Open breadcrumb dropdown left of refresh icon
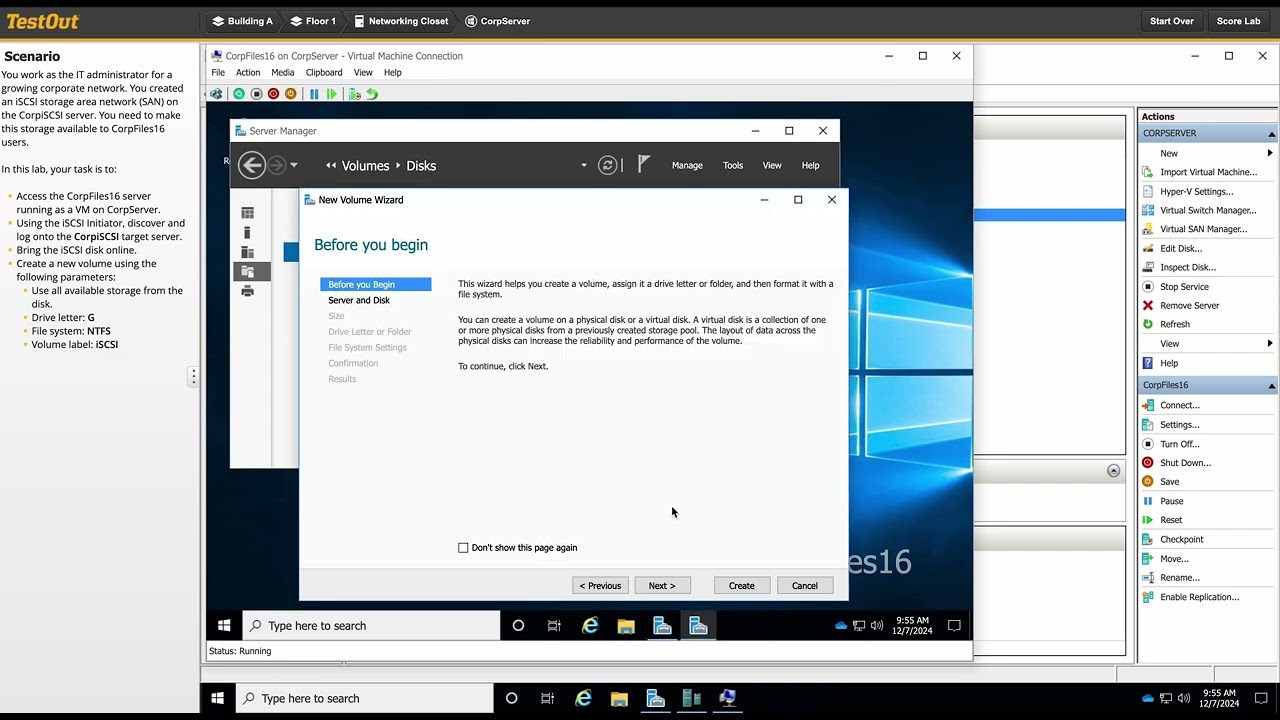The image size is (1280, 720). pos(584,166)
